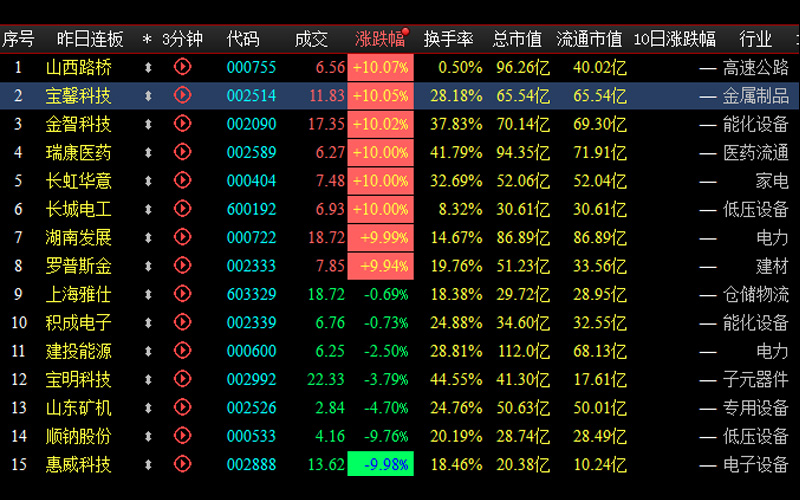Select stock name 山西路桥

click(x=79, y=67)
